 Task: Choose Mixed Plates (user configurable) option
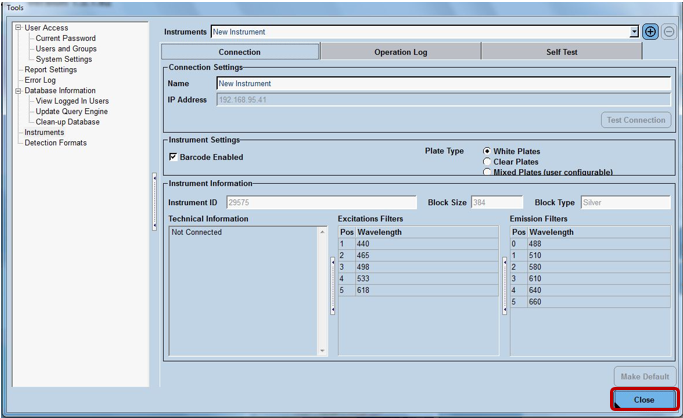tap(487, 172)
